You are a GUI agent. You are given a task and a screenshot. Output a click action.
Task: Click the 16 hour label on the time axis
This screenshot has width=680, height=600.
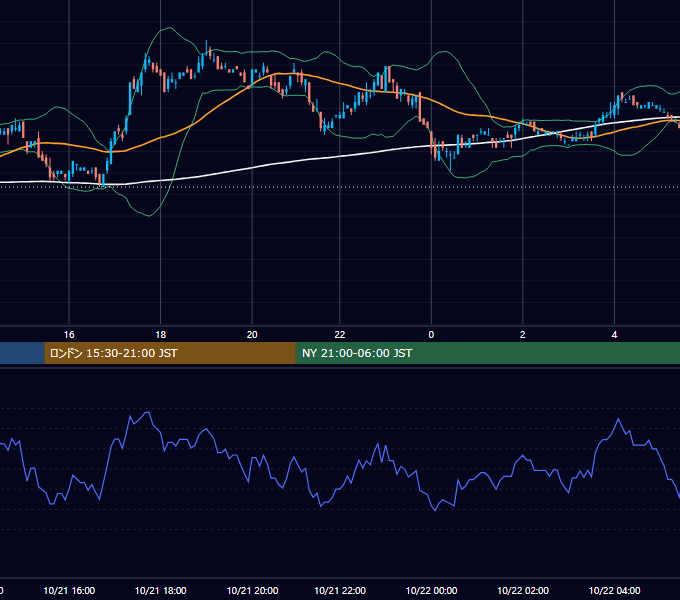(69, 335)
